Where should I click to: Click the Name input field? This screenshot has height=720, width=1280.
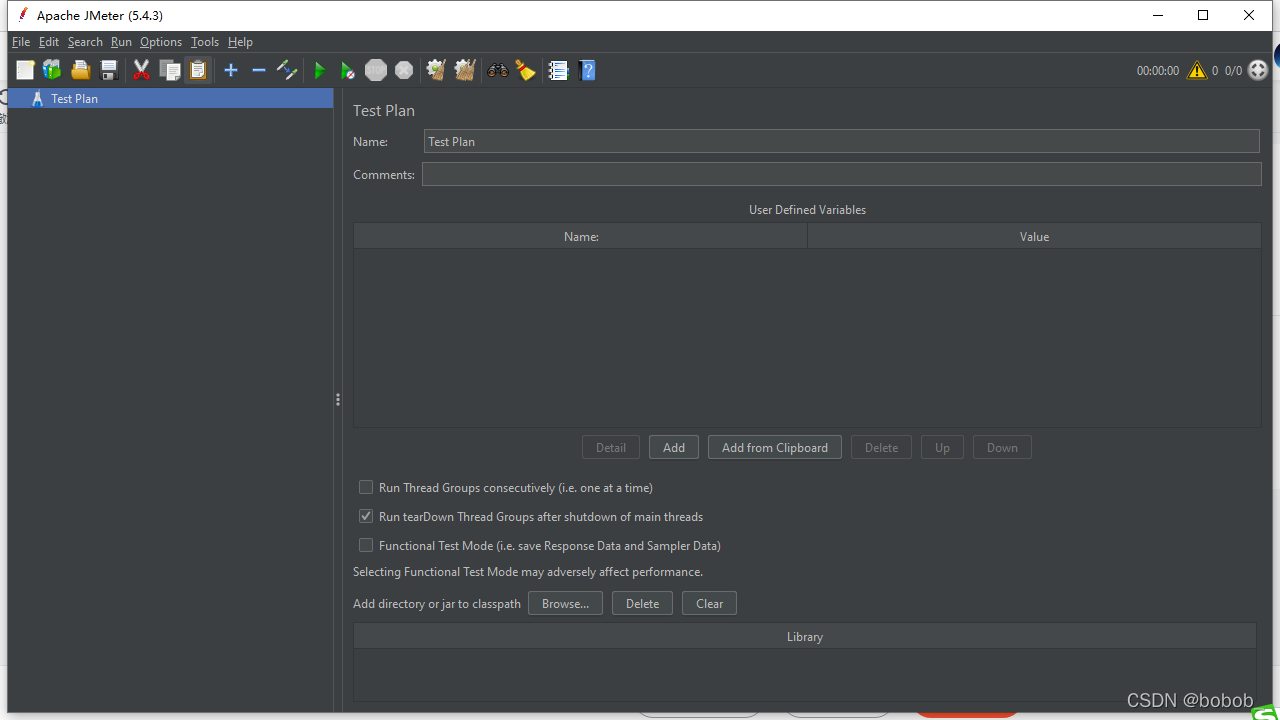coord(841,142)
